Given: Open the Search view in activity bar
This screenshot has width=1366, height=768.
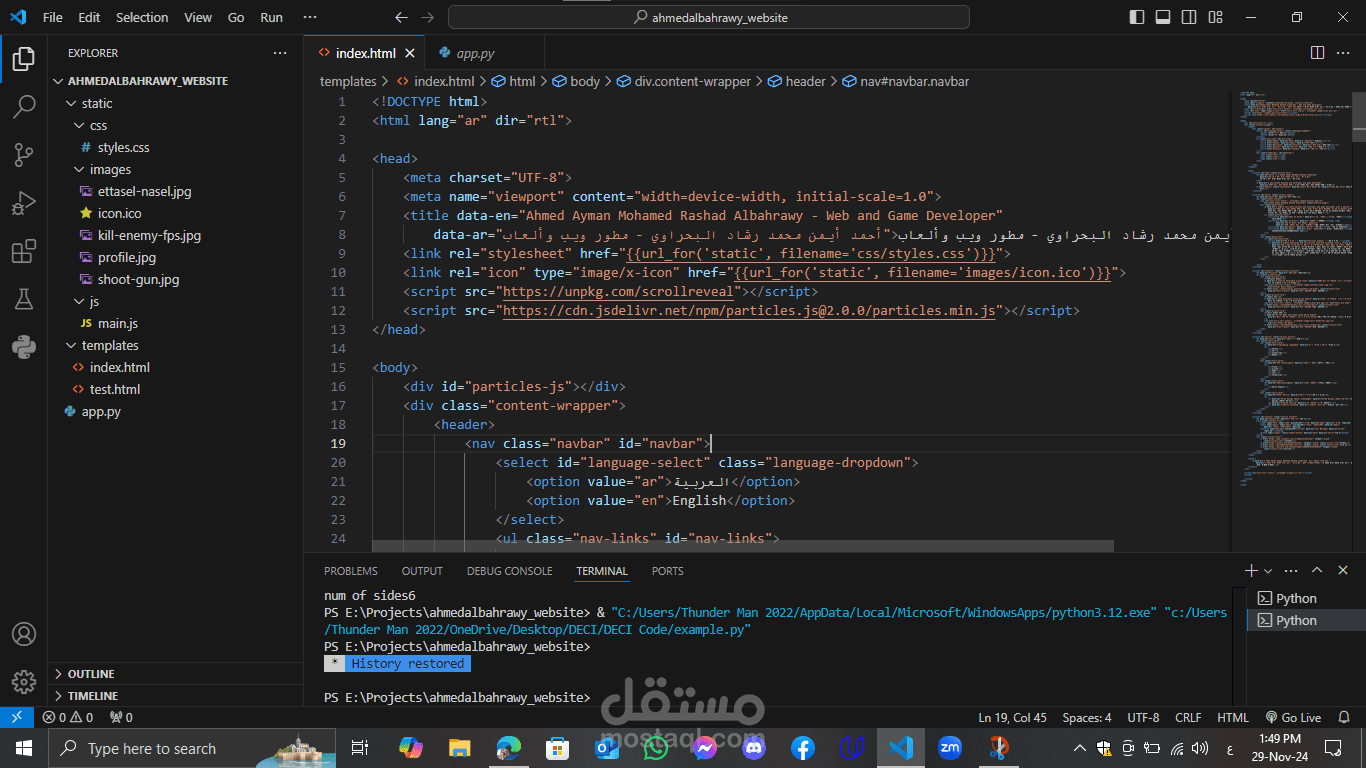Looking at the screenshot, I should pos(24,107).
